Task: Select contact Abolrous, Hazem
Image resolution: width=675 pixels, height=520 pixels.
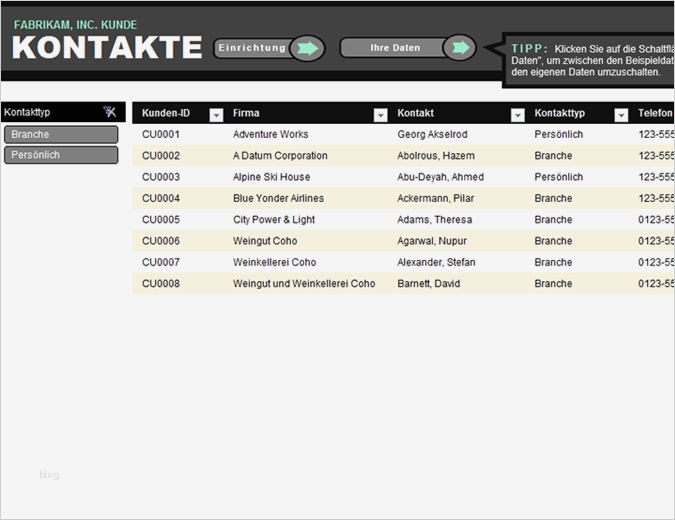Action: (436, 155)
